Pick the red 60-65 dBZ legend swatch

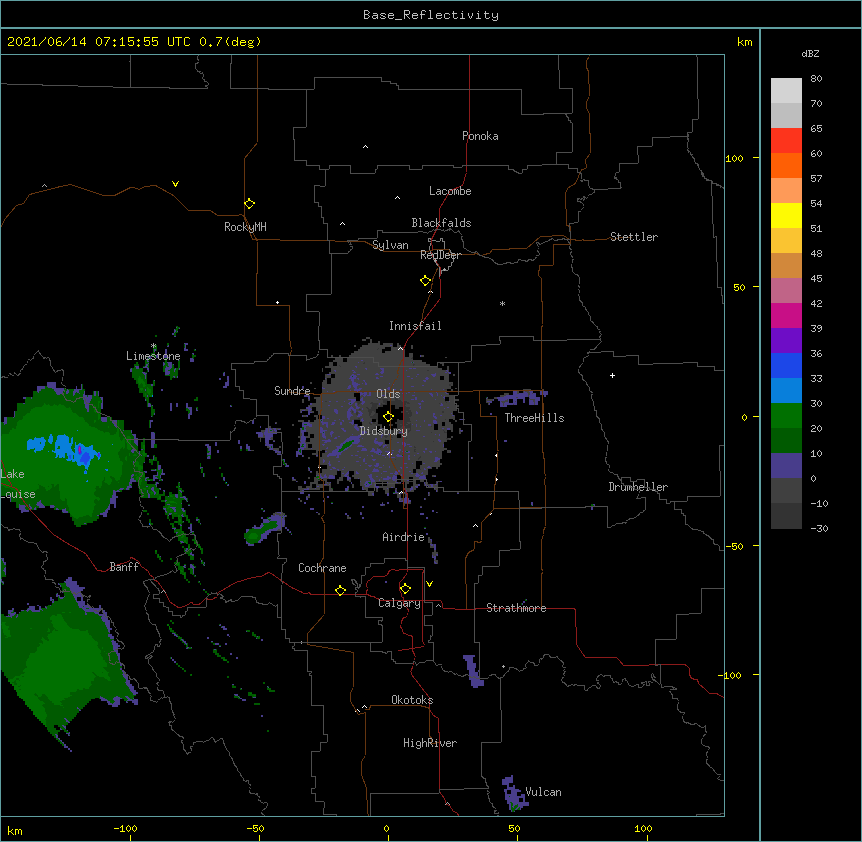coord(786,141)
